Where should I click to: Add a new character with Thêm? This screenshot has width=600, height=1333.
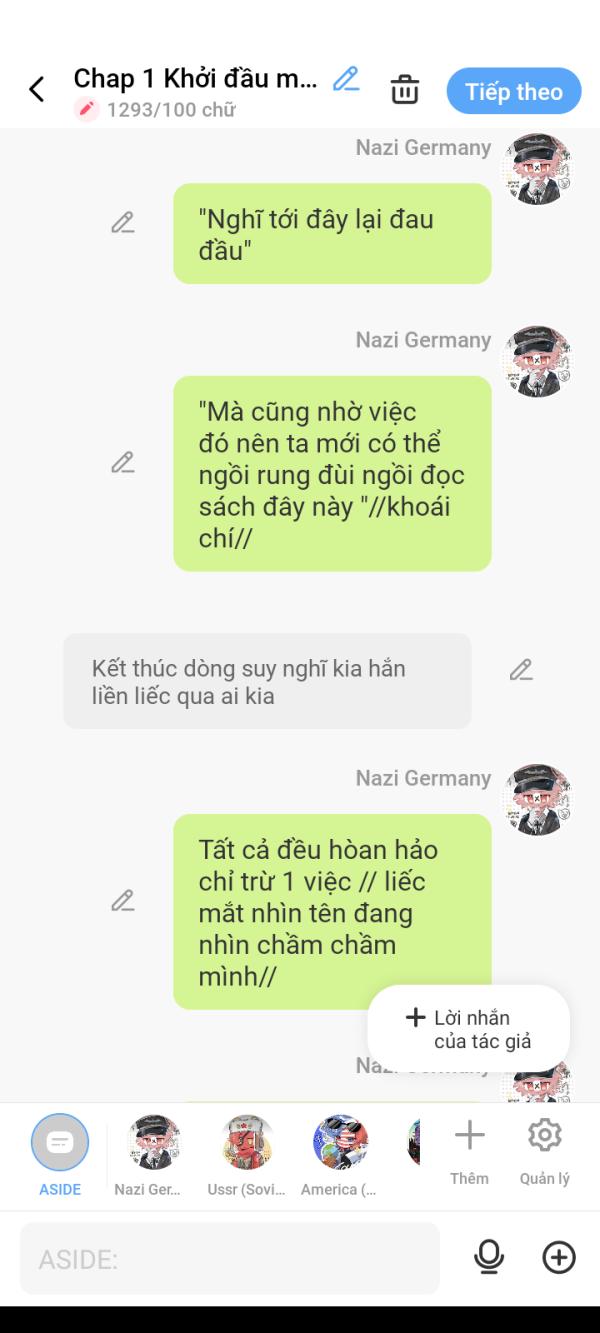point(469,1151)
